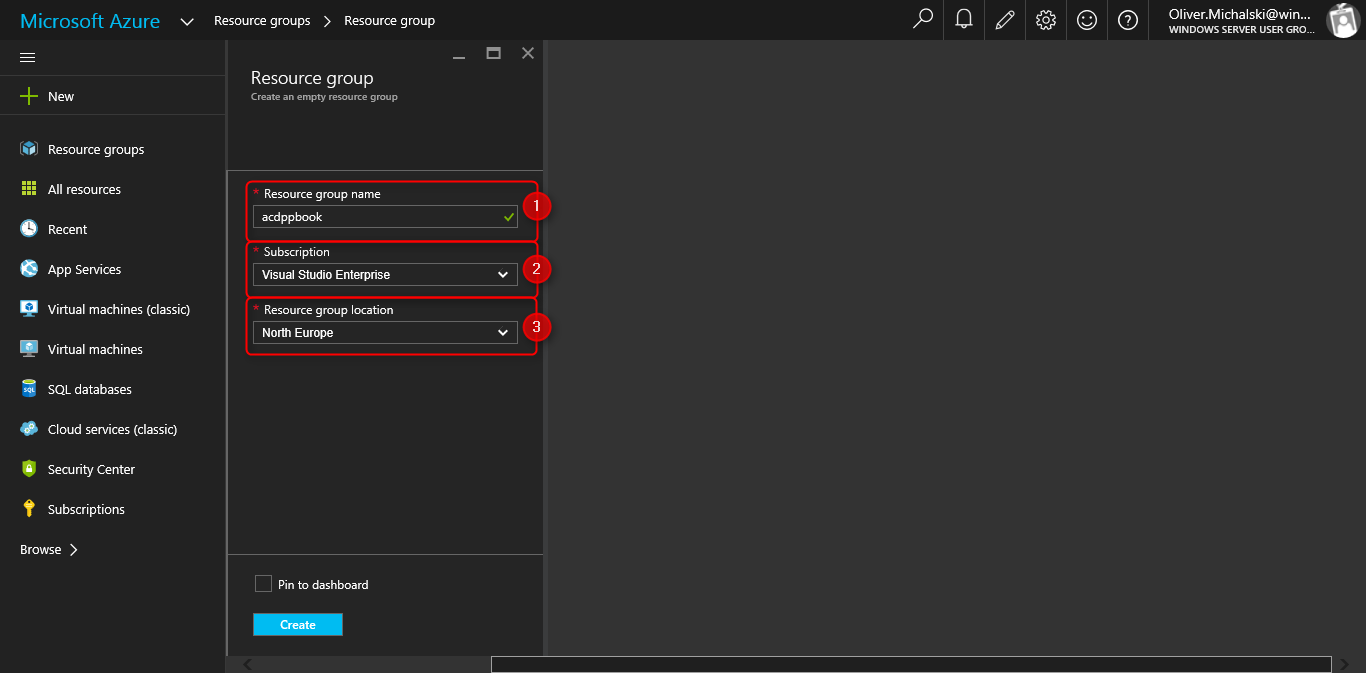Click the Create button
The image size is (1366, 673).
[298, 625]
